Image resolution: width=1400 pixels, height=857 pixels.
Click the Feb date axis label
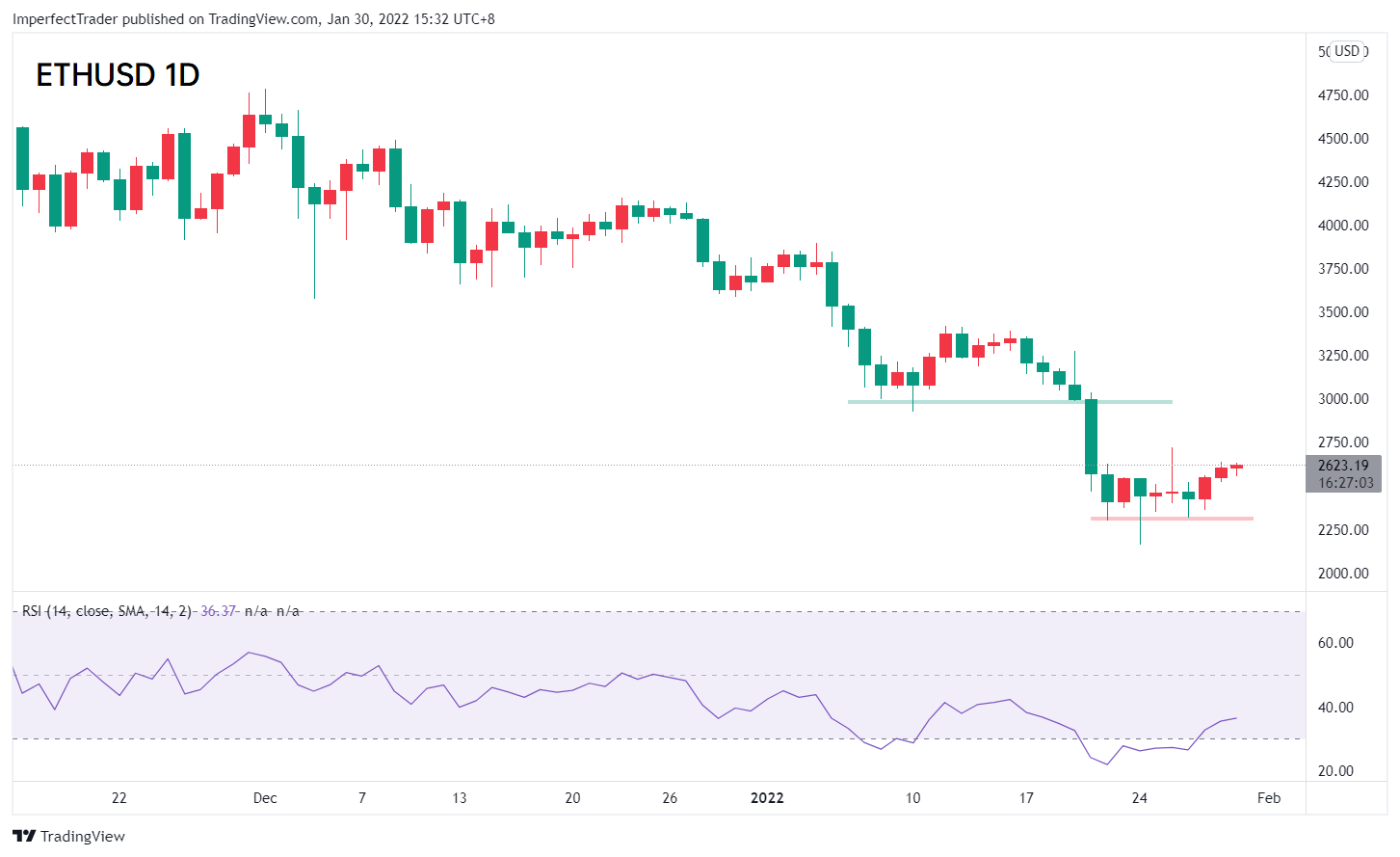click(x=1269, y=798)
